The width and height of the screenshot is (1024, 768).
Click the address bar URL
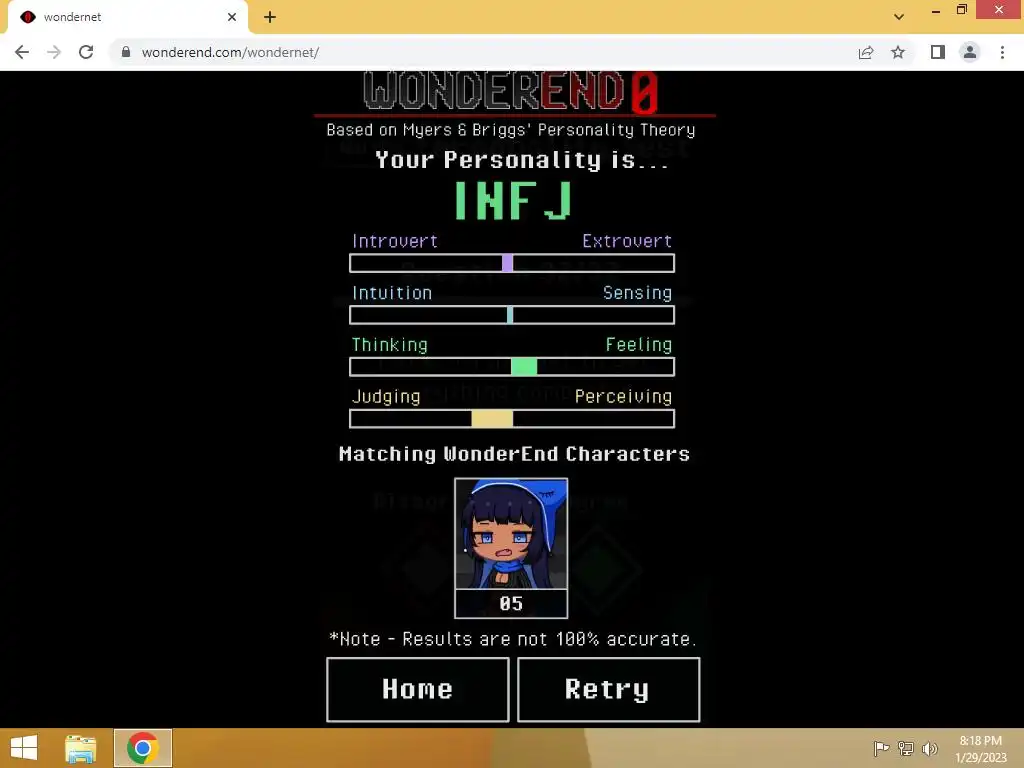[230, 52]
